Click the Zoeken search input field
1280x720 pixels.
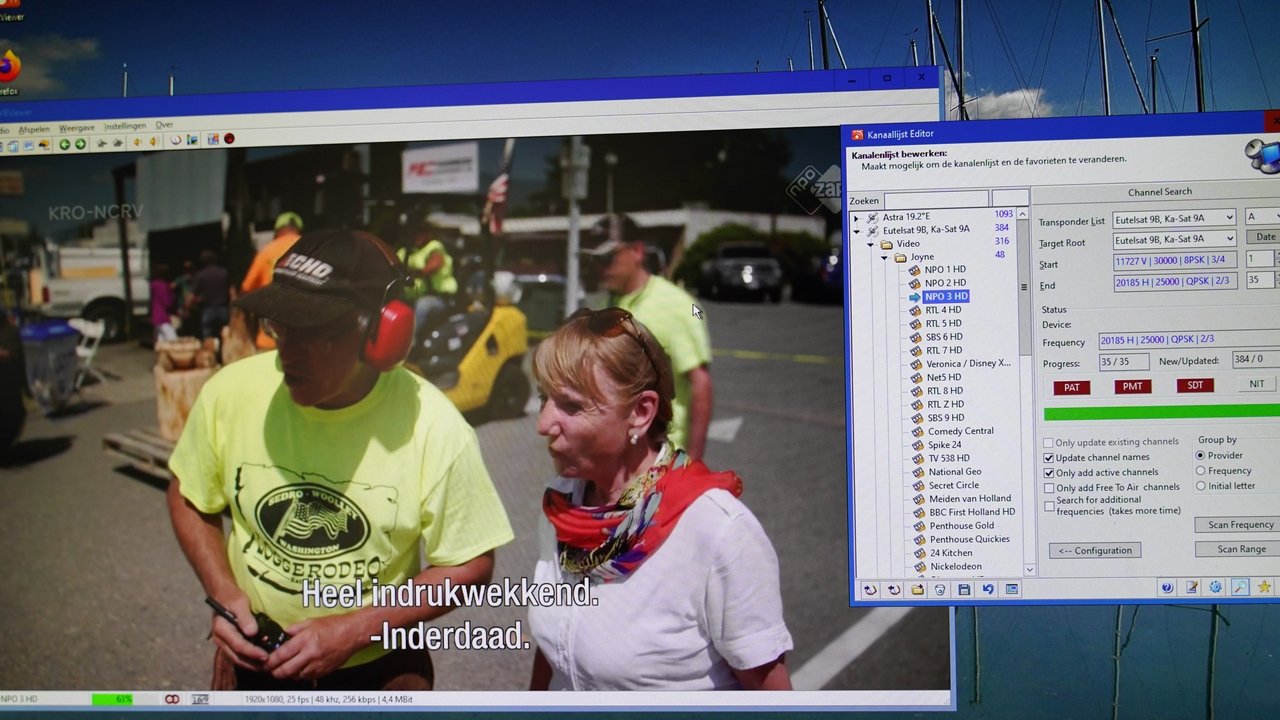click(935, 200)
